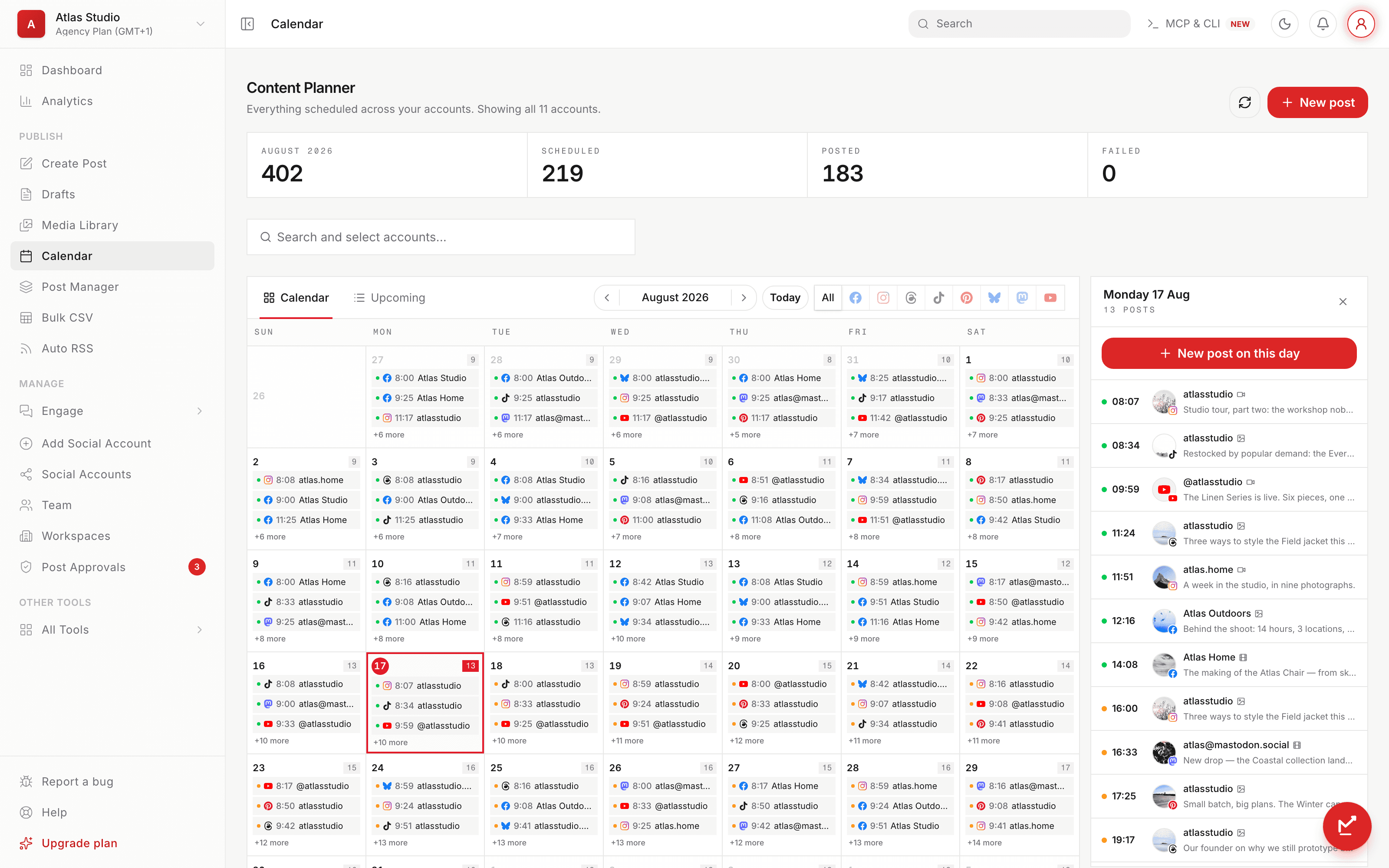Open 8:42 Atlas Studio post on Aug 12
This screenshot has height=868, width=1389.
[662, 582]
